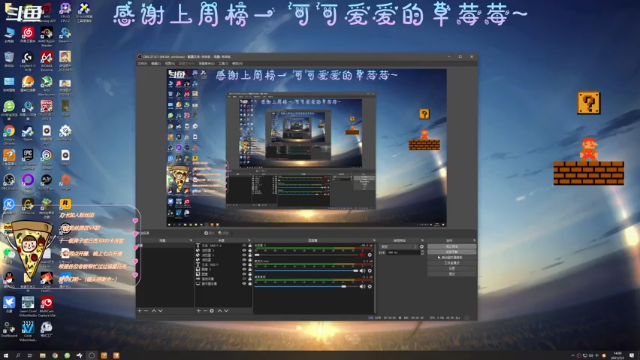This screenshot has width=640, height=360.
Task: Open AIDA64 Extreme desktop icon
Action: coord(46,60)
